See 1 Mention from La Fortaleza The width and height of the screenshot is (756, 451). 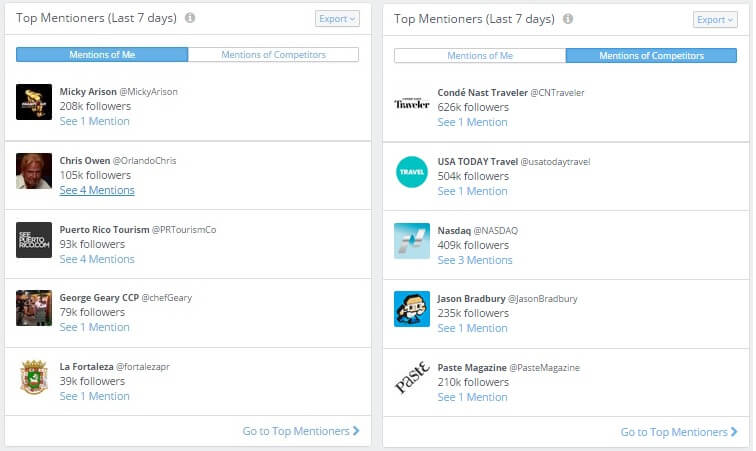(x=94, y=396)
